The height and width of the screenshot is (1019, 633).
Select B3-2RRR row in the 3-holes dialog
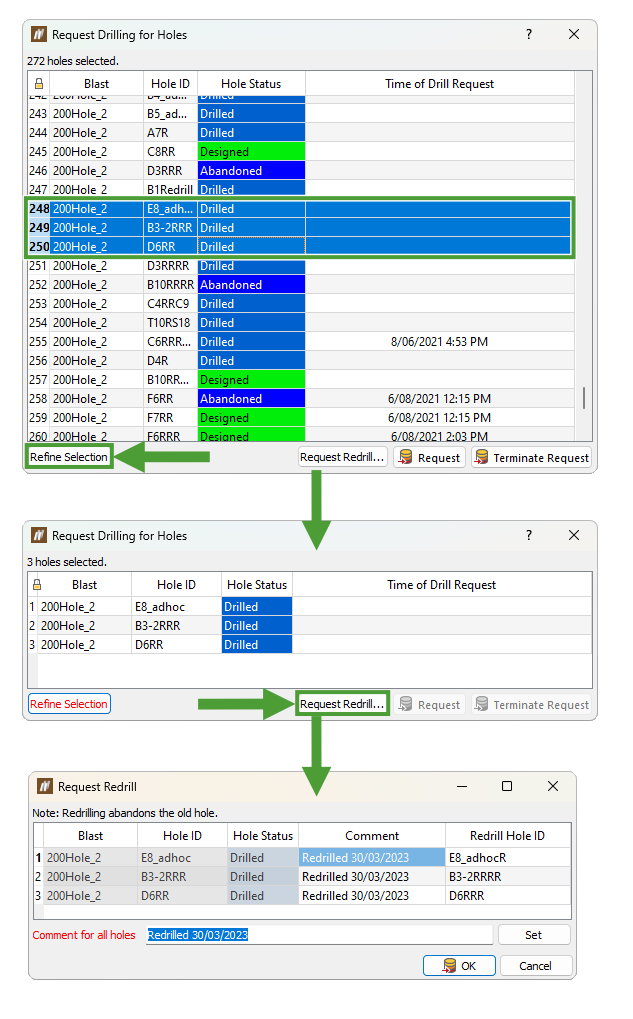click(310, 625)
